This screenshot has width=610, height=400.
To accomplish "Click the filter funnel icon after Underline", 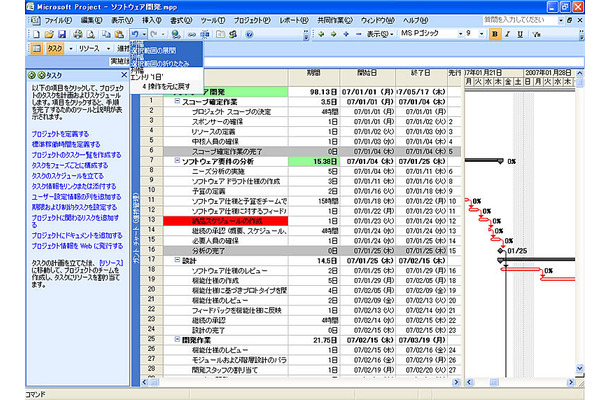I will pos(536,34).
